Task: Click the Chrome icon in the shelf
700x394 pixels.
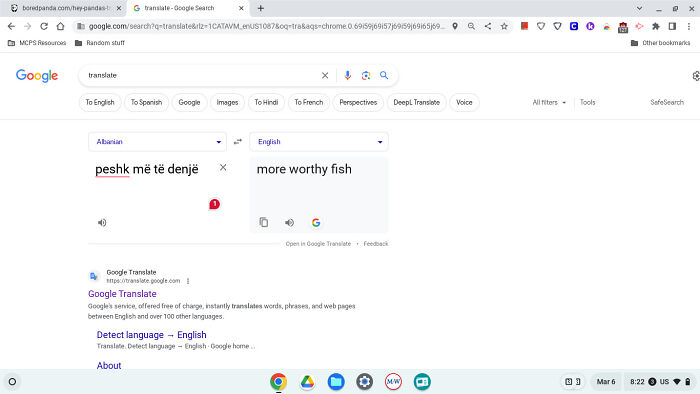Action: coord(278,382)
